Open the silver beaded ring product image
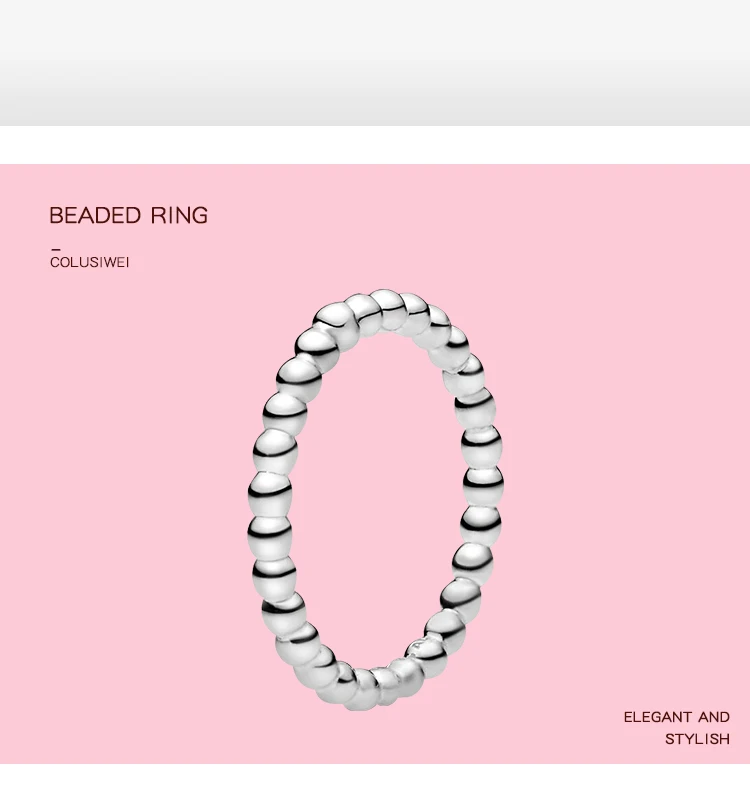Screen dimensions: 750x786 376,500
